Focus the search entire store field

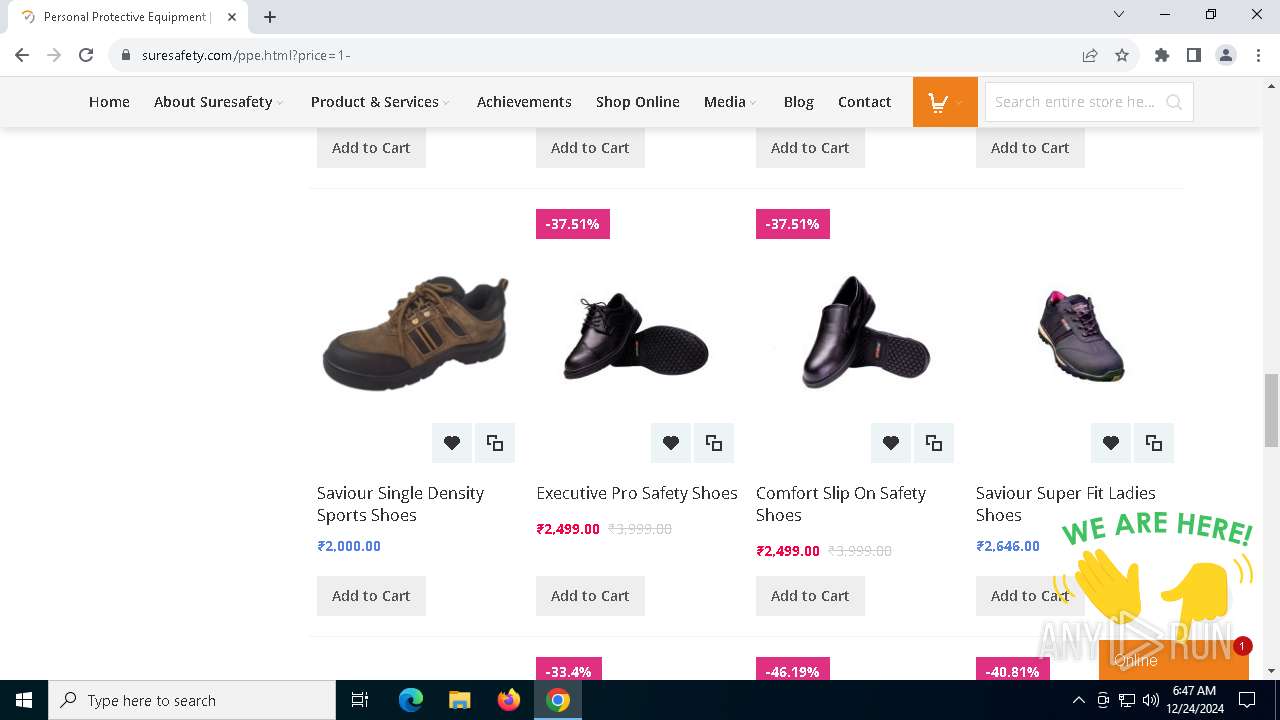pyautogui.click(x=1074, y=102)
